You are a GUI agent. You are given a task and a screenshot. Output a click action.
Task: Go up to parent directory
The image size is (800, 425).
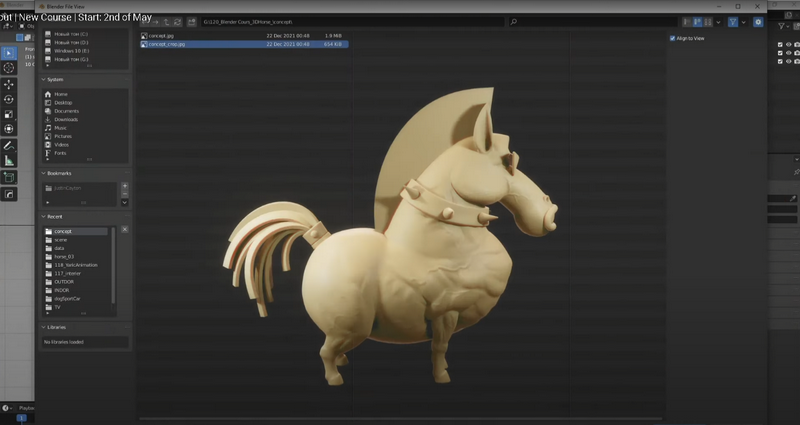tap(166, 22)
